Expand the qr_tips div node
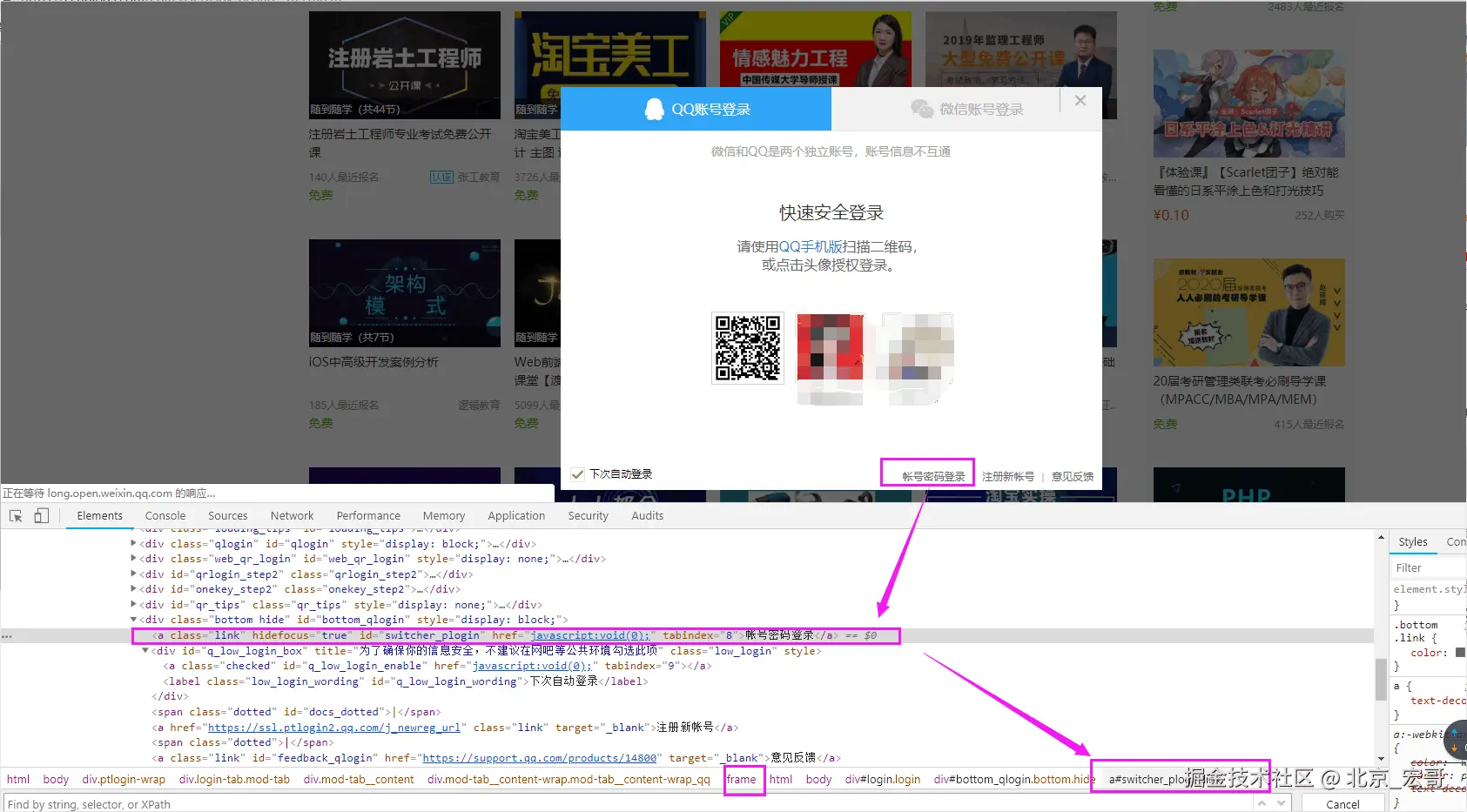Screen dimensions: 1467x812 tap(133, 605)
